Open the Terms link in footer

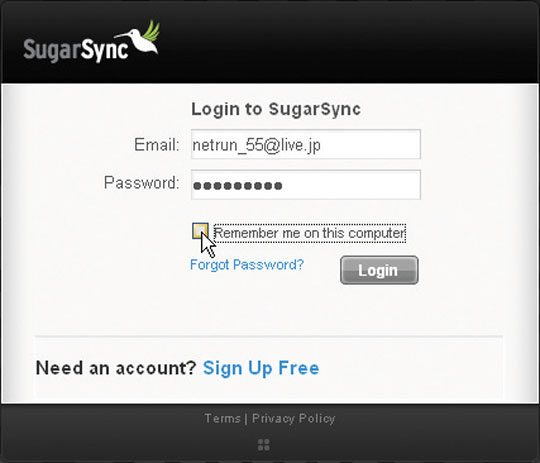(222, 418)
